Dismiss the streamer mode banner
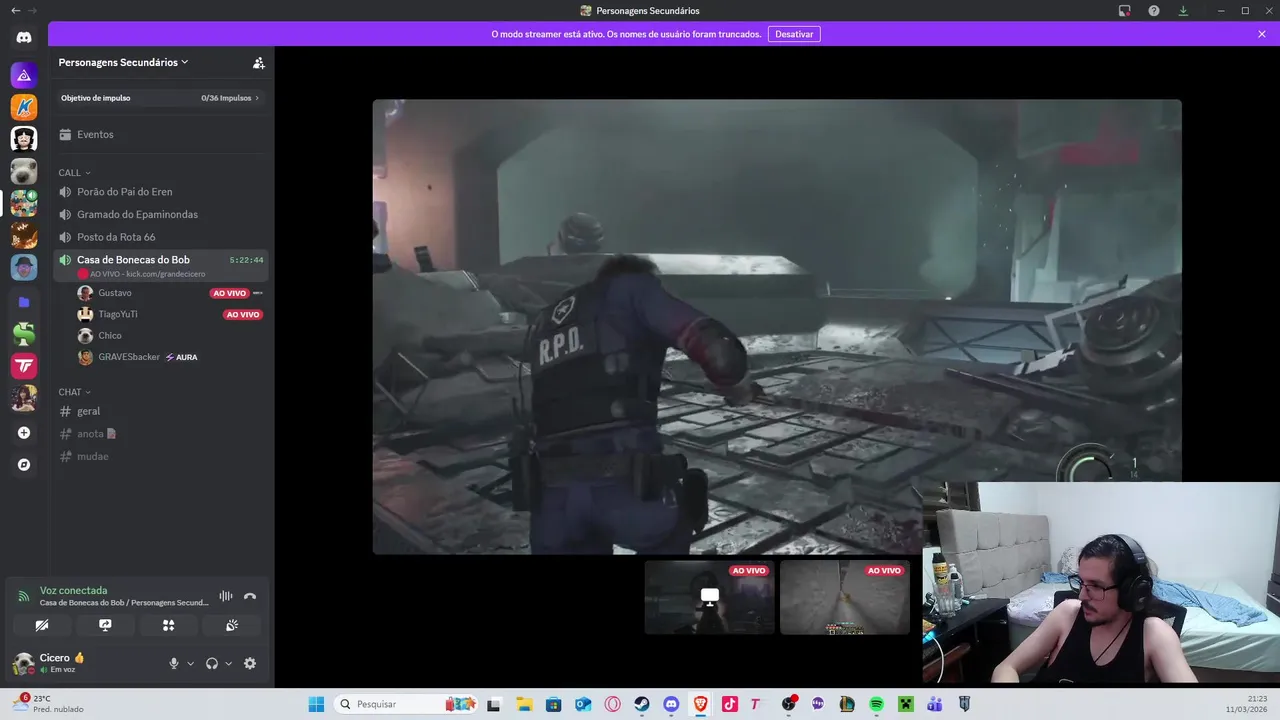 pyautogui.click(x=1262, y=34)
